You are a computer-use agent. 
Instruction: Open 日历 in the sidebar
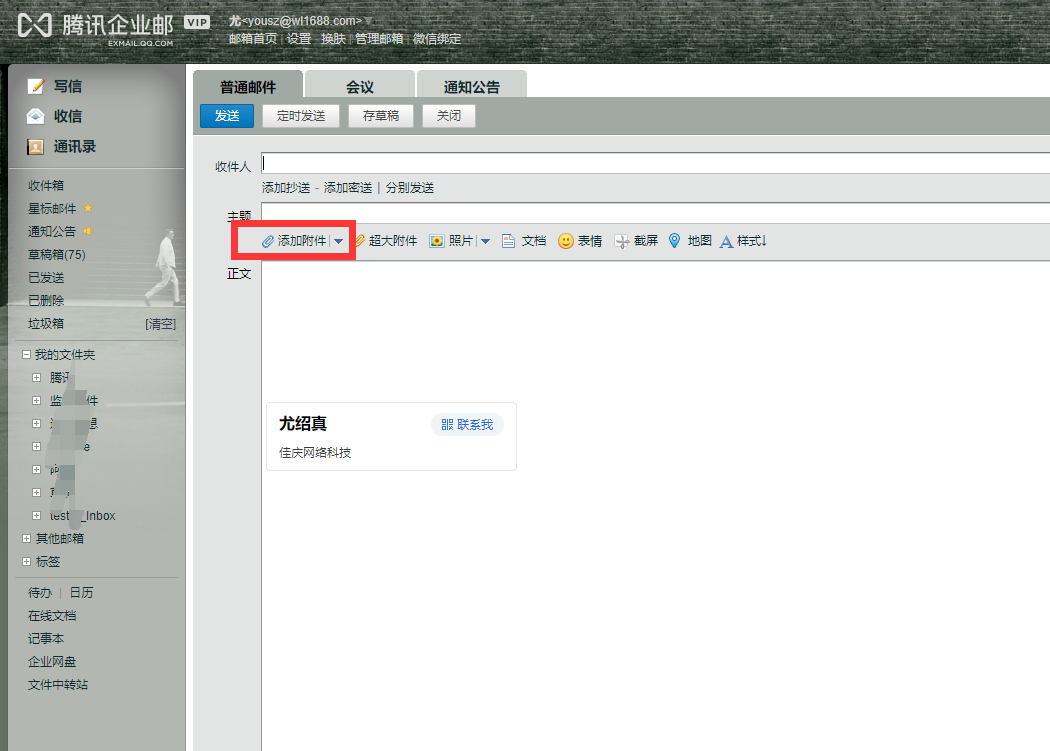pyautogui.click(x=82, y=593)
